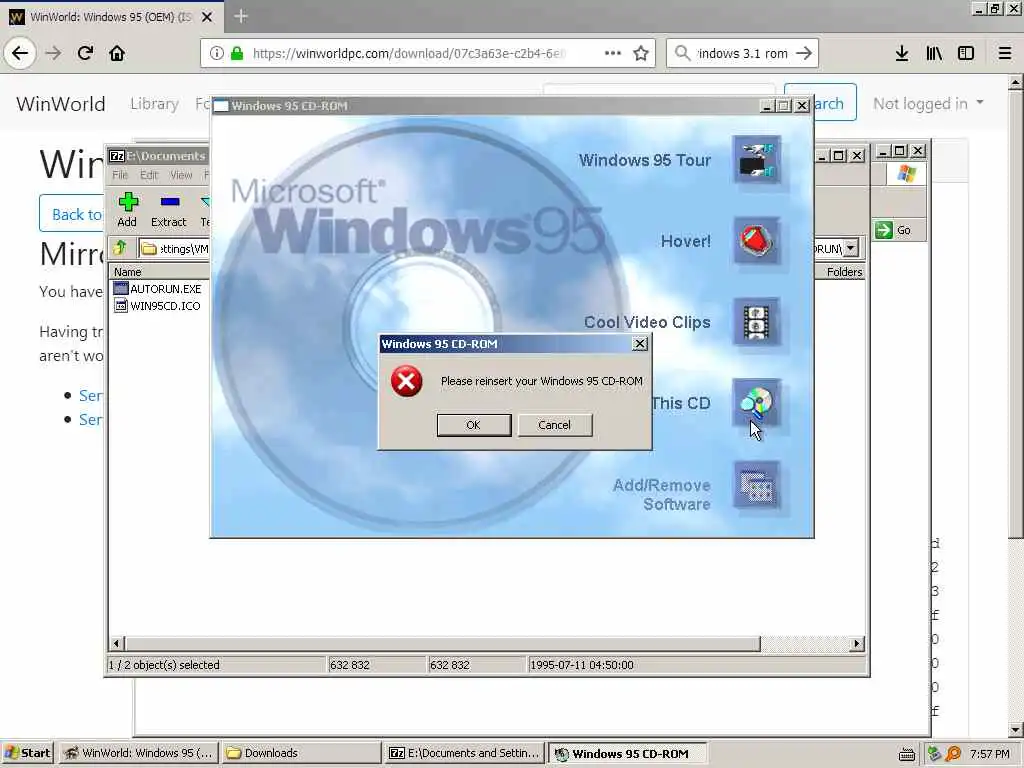
Task: Switch to 7-Zip E:\Documents taskbar button
Action: pos(464,753)
